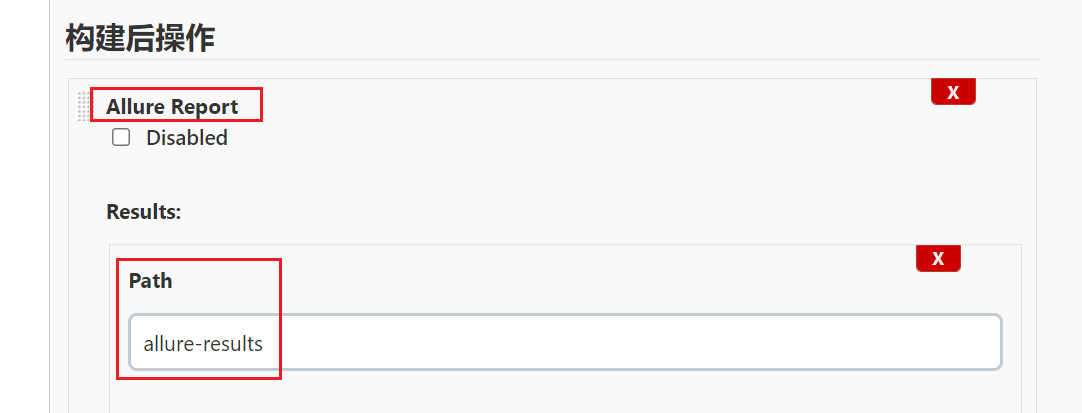Focus the Path input field
This screenshot has height=413, width=1082.
pyautogui.click(x=565, y=343)
